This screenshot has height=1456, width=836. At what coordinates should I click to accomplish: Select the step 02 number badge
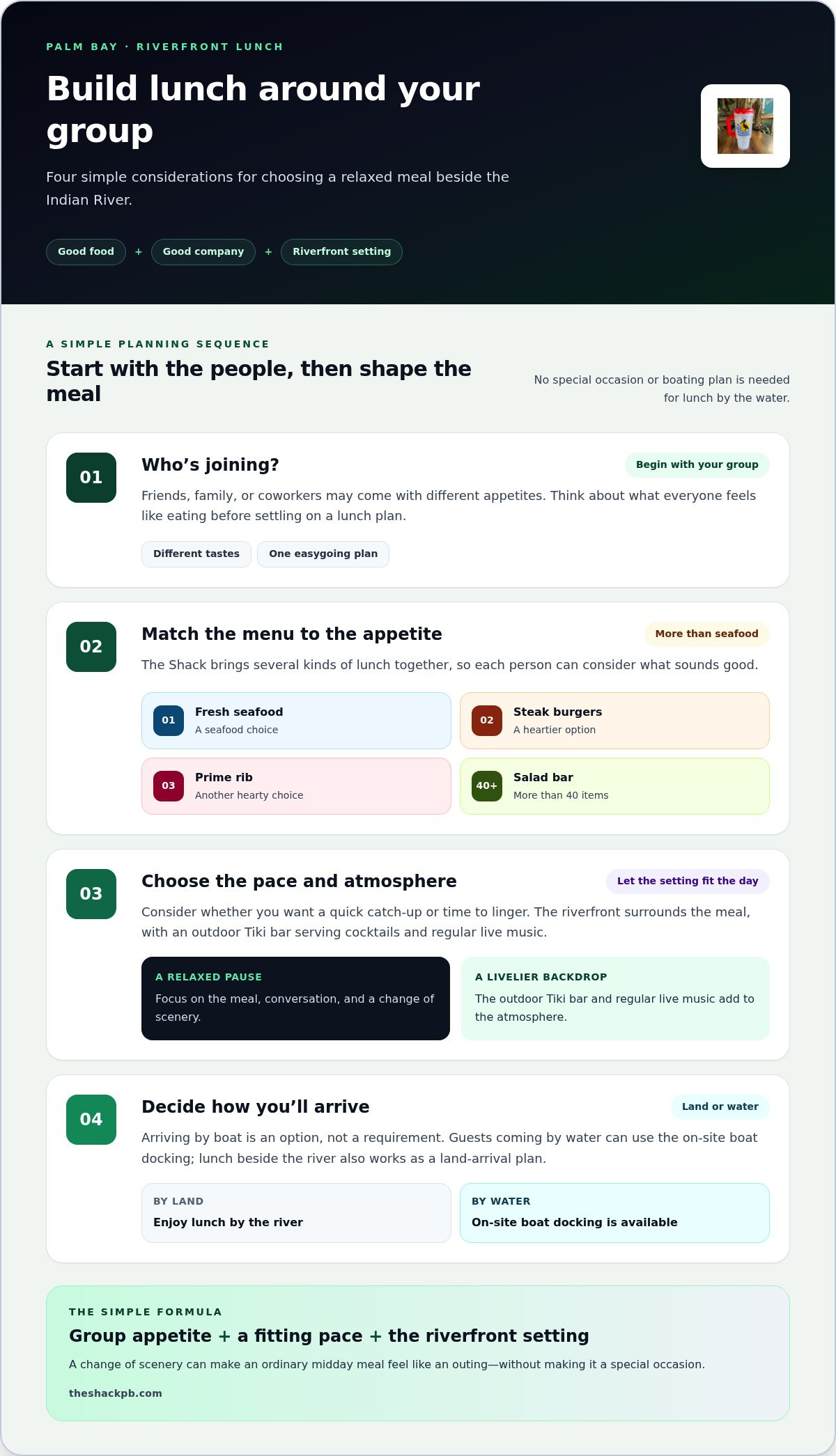click(91, 647)
